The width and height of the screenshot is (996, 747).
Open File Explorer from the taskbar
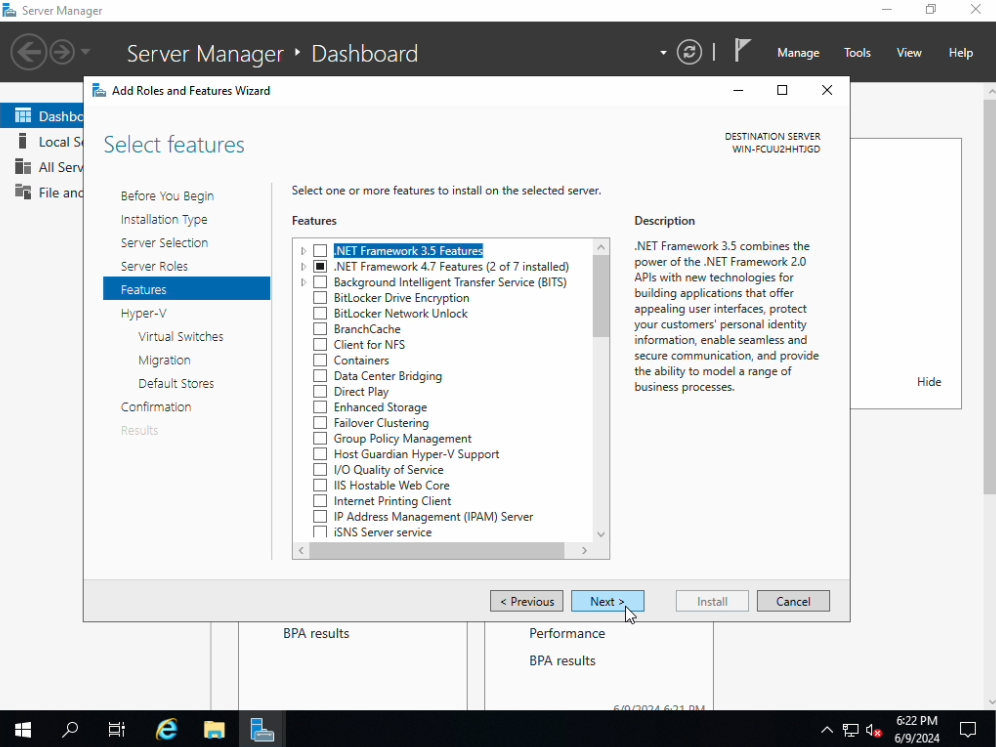pyautogui.click(x=215, y=729)
